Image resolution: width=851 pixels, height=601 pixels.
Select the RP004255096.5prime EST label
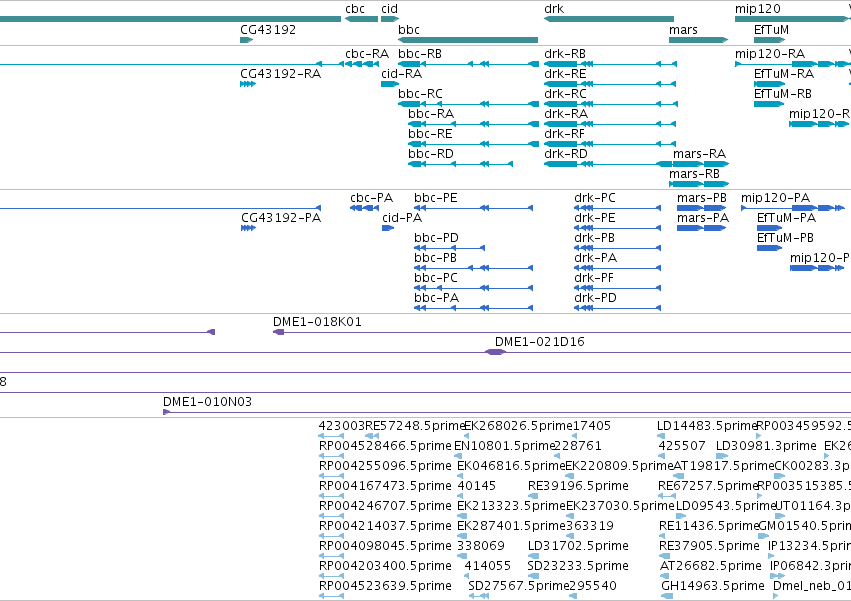385,466
